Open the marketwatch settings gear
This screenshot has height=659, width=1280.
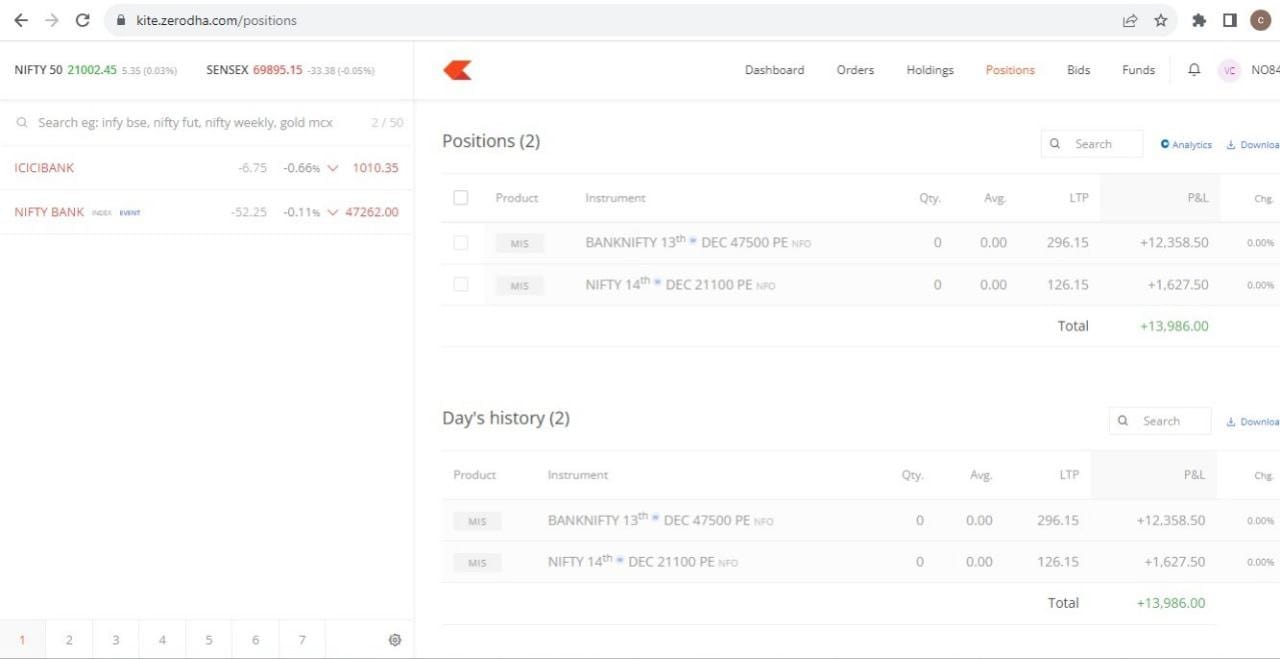(x=395, y=640)
